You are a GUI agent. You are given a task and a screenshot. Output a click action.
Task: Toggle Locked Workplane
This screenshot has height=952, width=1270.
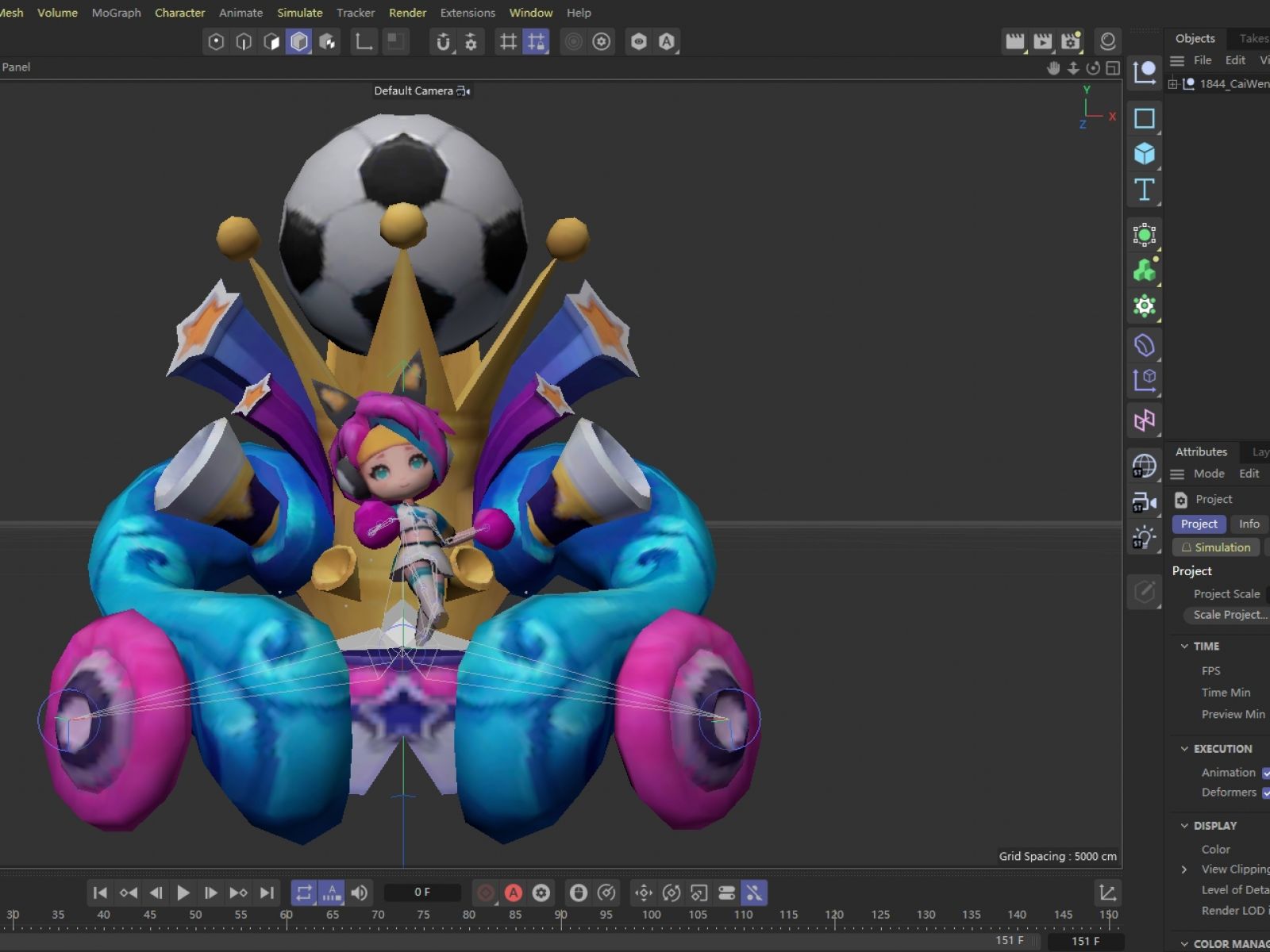[x=536, y=41]
